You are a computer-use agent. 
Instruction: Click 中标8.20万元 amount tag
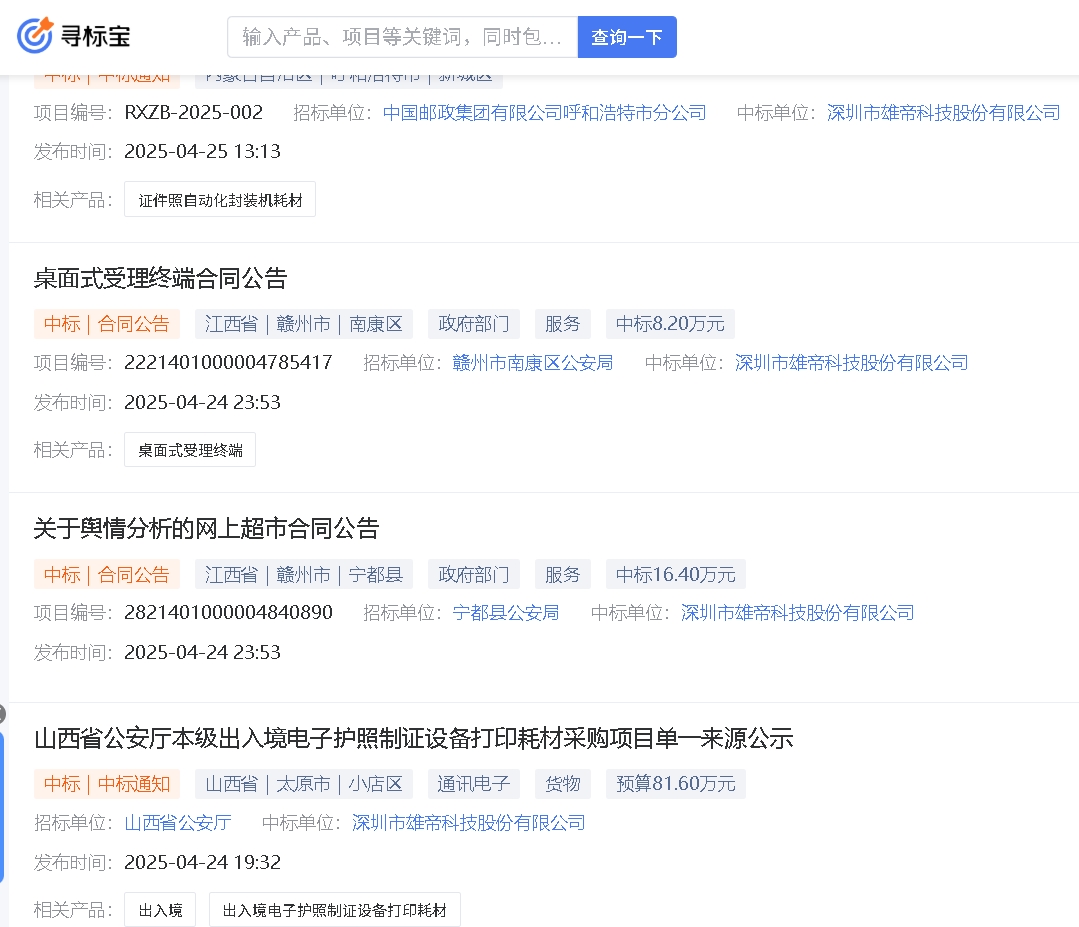pyautogui.click(x=670, y=324)
